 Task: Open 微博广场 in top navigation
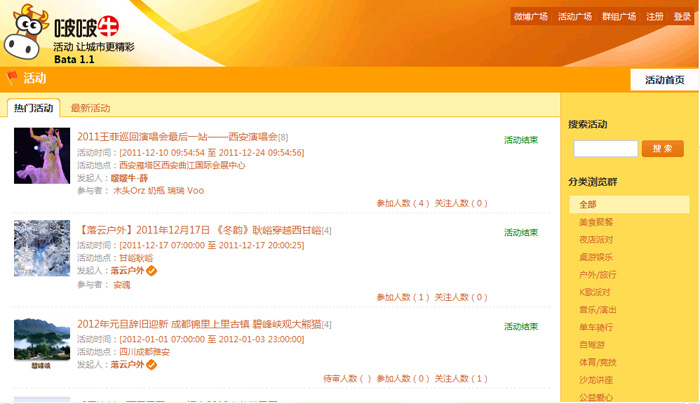pyautogui.click(x=531, y=17)
